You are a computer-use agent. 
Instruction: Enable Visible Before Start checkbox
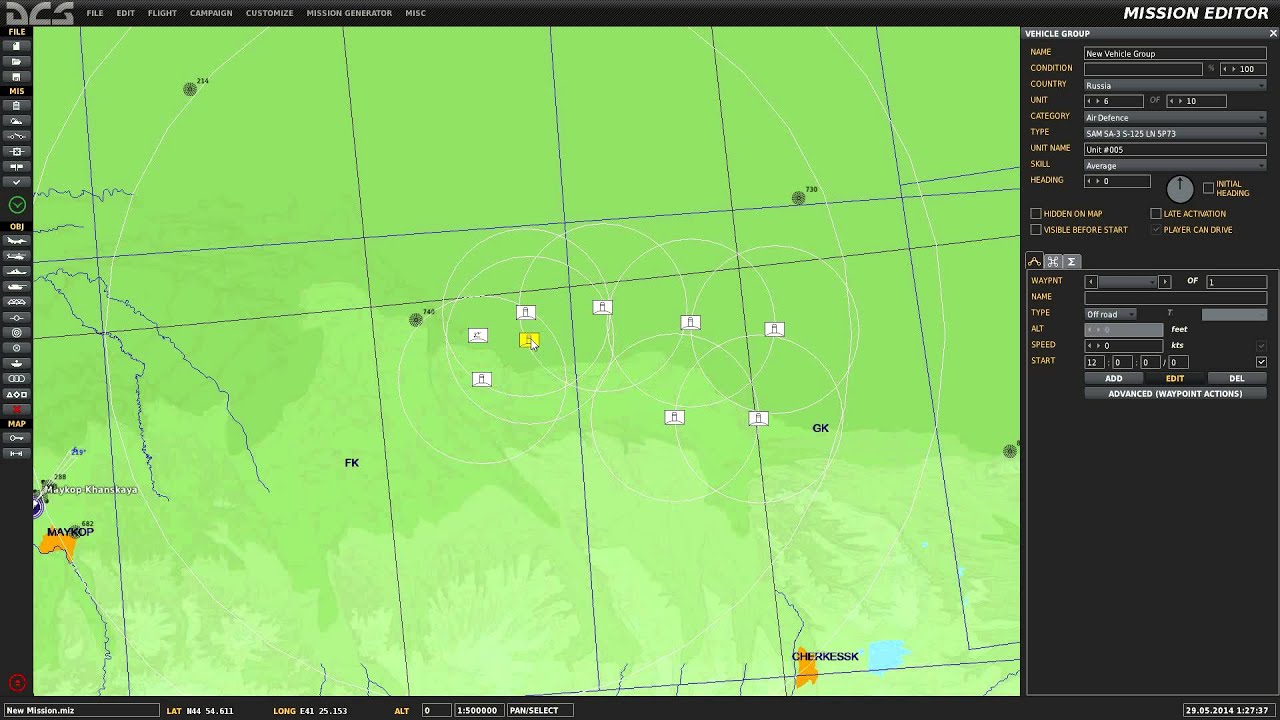pyautogui.click(x=1036, y=230)
